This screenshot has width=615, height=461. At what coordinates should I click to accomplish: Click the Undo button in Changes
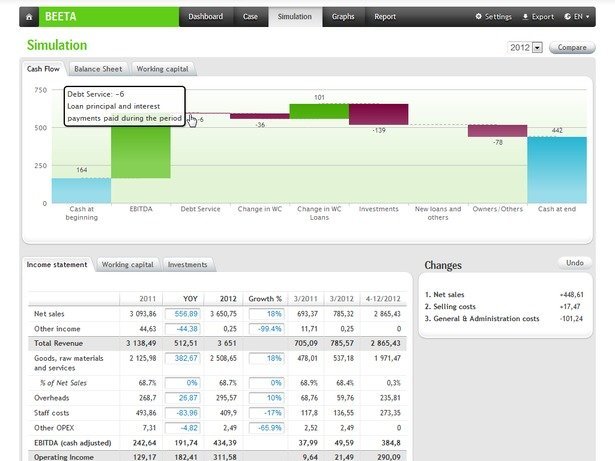pos(574,263)
